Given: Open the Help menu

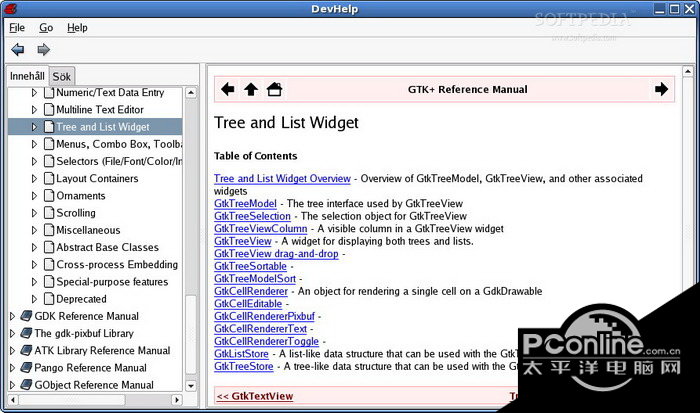Looking at the screenshot, I should [77, 28].
